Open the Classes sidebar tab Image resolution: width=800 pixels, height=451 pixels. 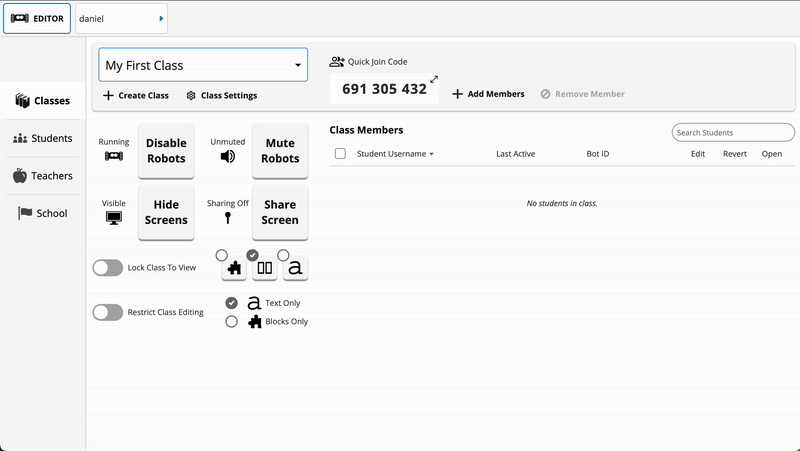43,101
